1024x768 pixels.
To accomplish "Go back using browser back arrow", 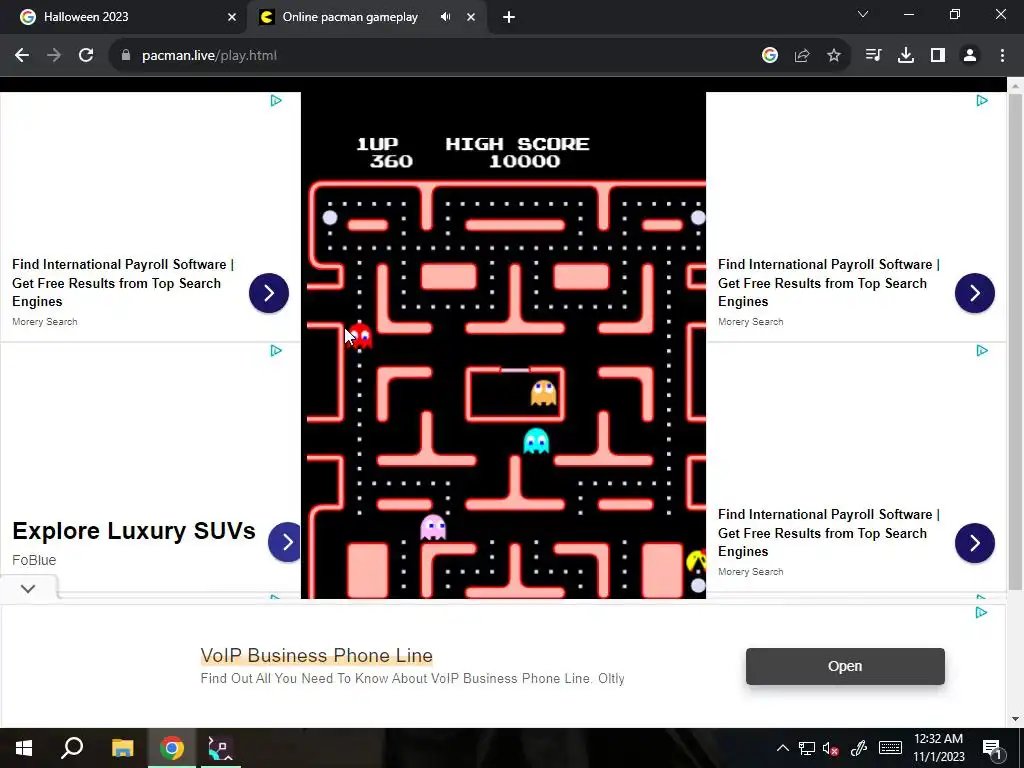I will [22, 56].
